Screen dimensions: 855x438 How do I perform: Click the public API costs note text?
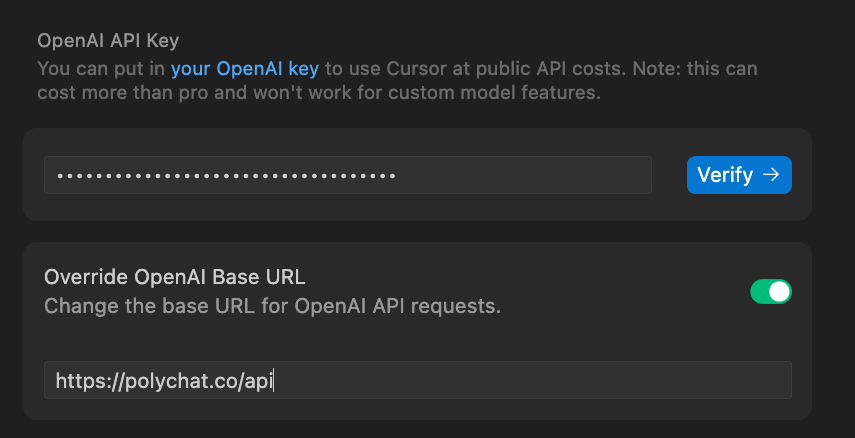tap(540, 69)
